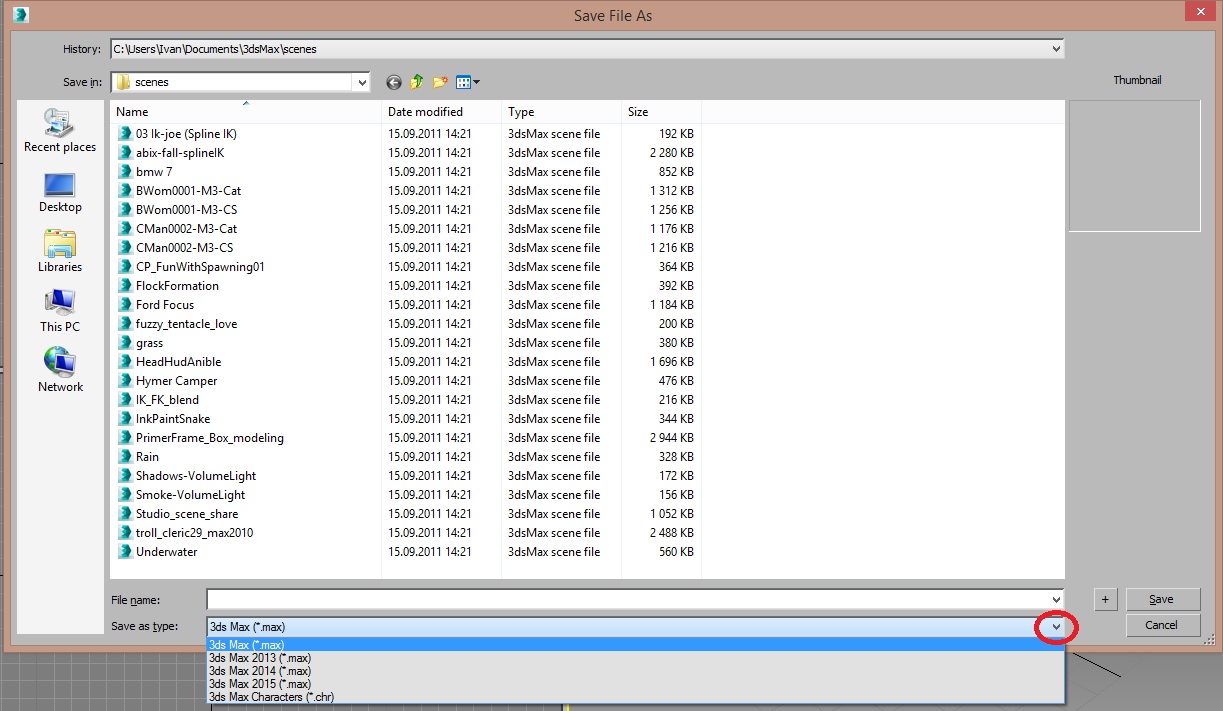Choose 3ds Max Characters (*.chr) file type
Image resolution: width=1223 pixels, height=711 pixels.
(636, 697)
